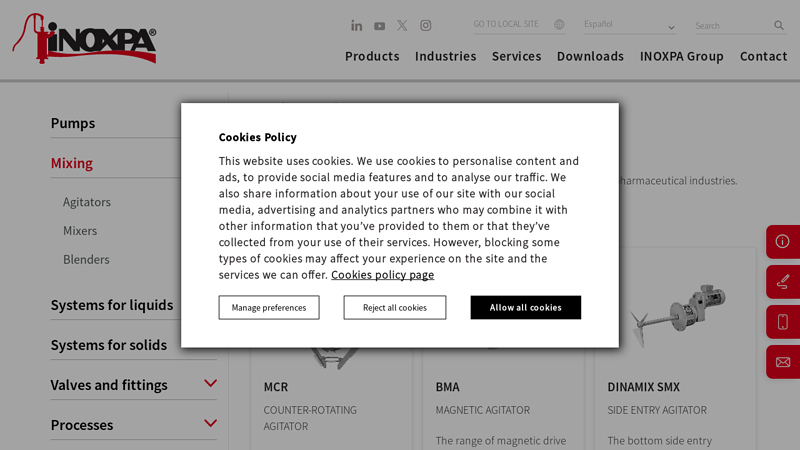
Task: Expand the Processes category chevron
Action: pos(210,424)
